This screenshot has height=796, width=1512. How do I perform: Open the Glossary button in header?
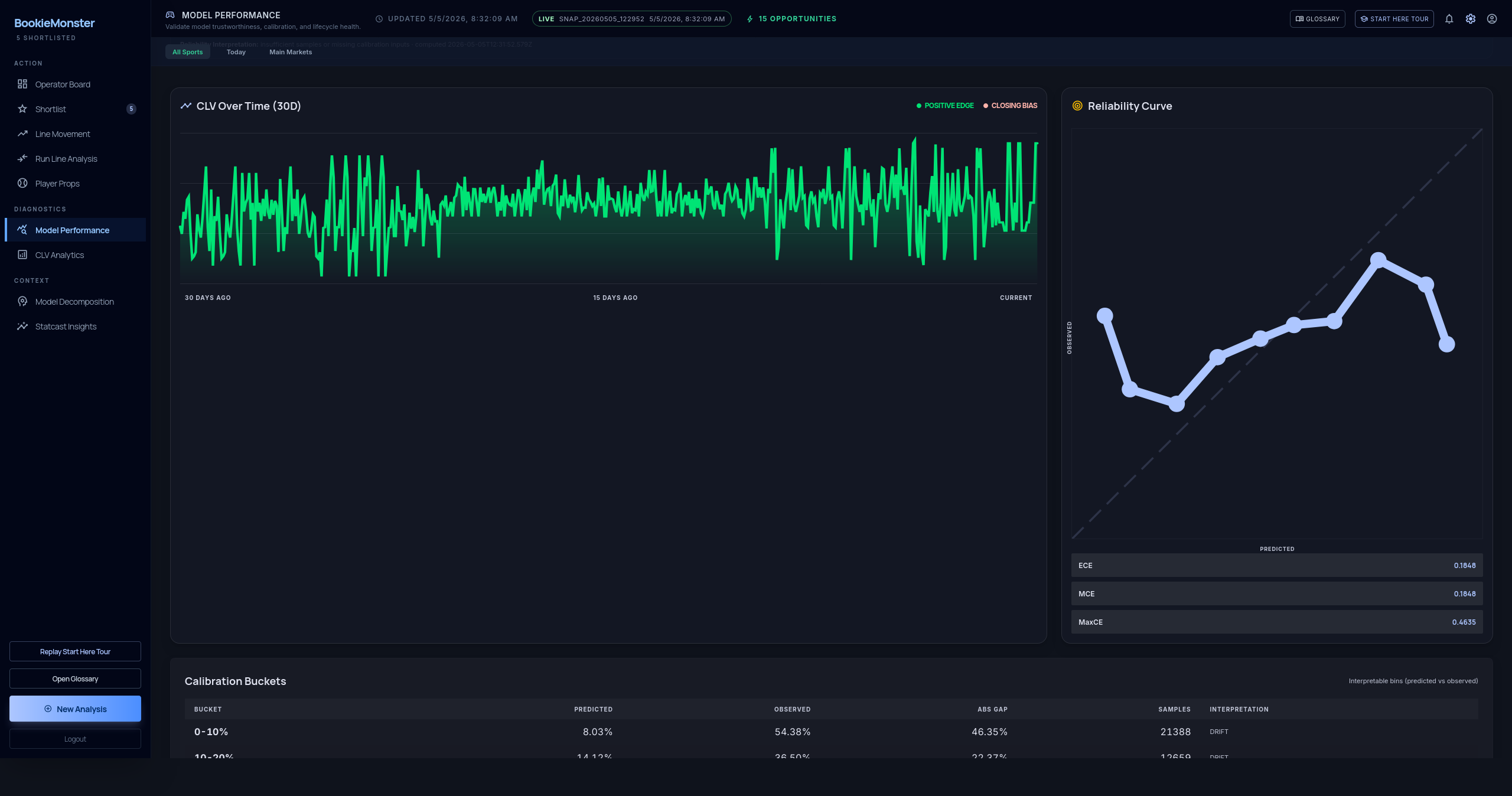coord(1317,19)
